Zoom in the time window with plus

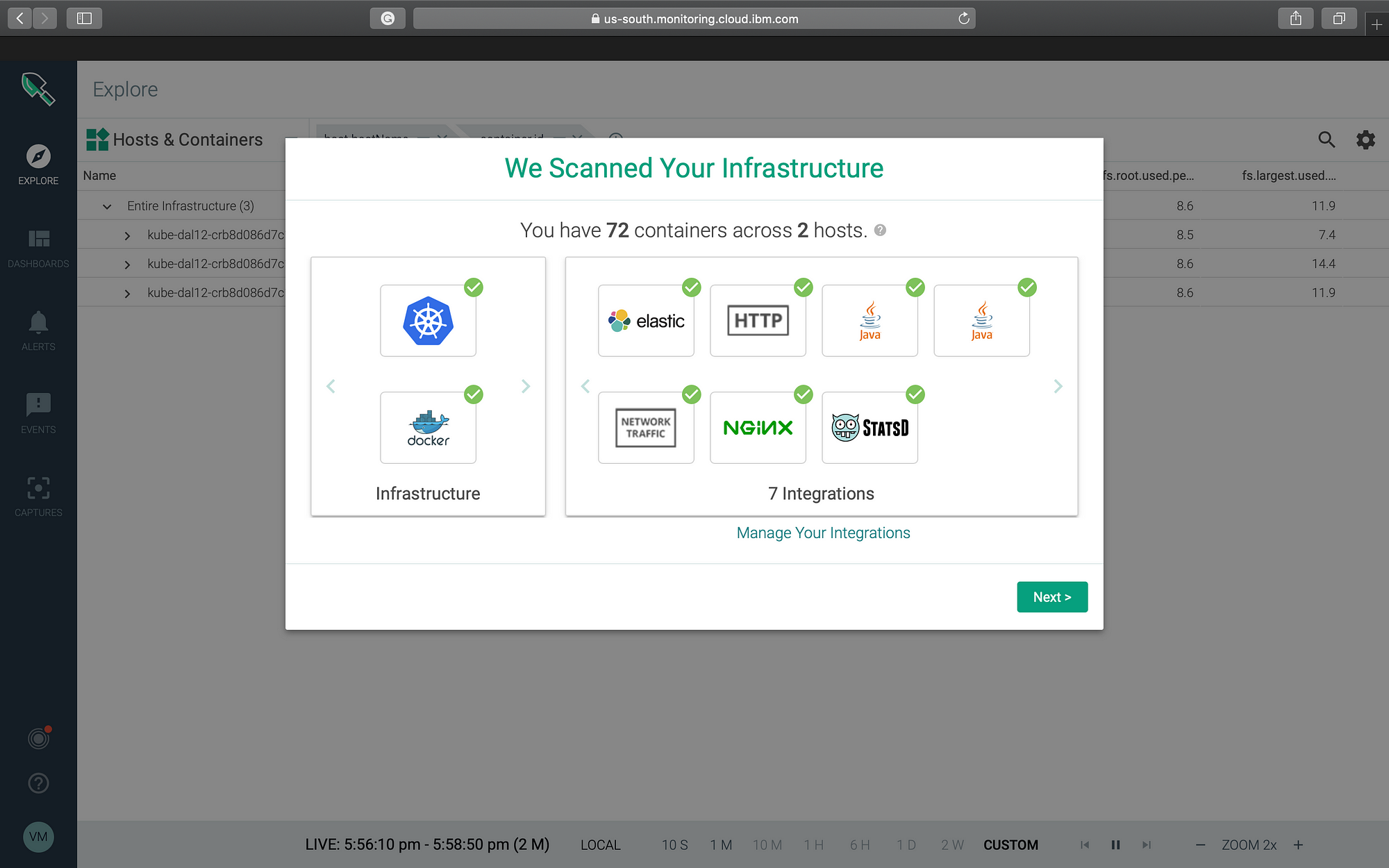coord(1298,845)
